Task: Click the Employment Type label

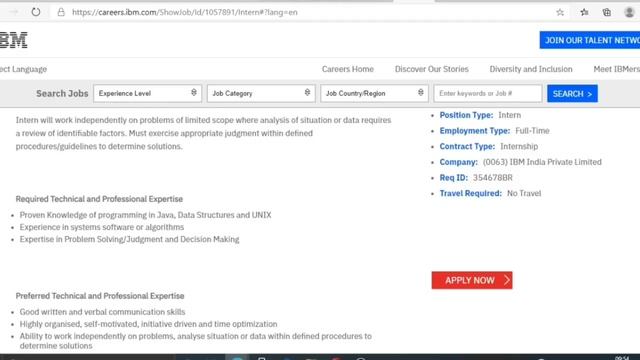Action: pos(475,131)
